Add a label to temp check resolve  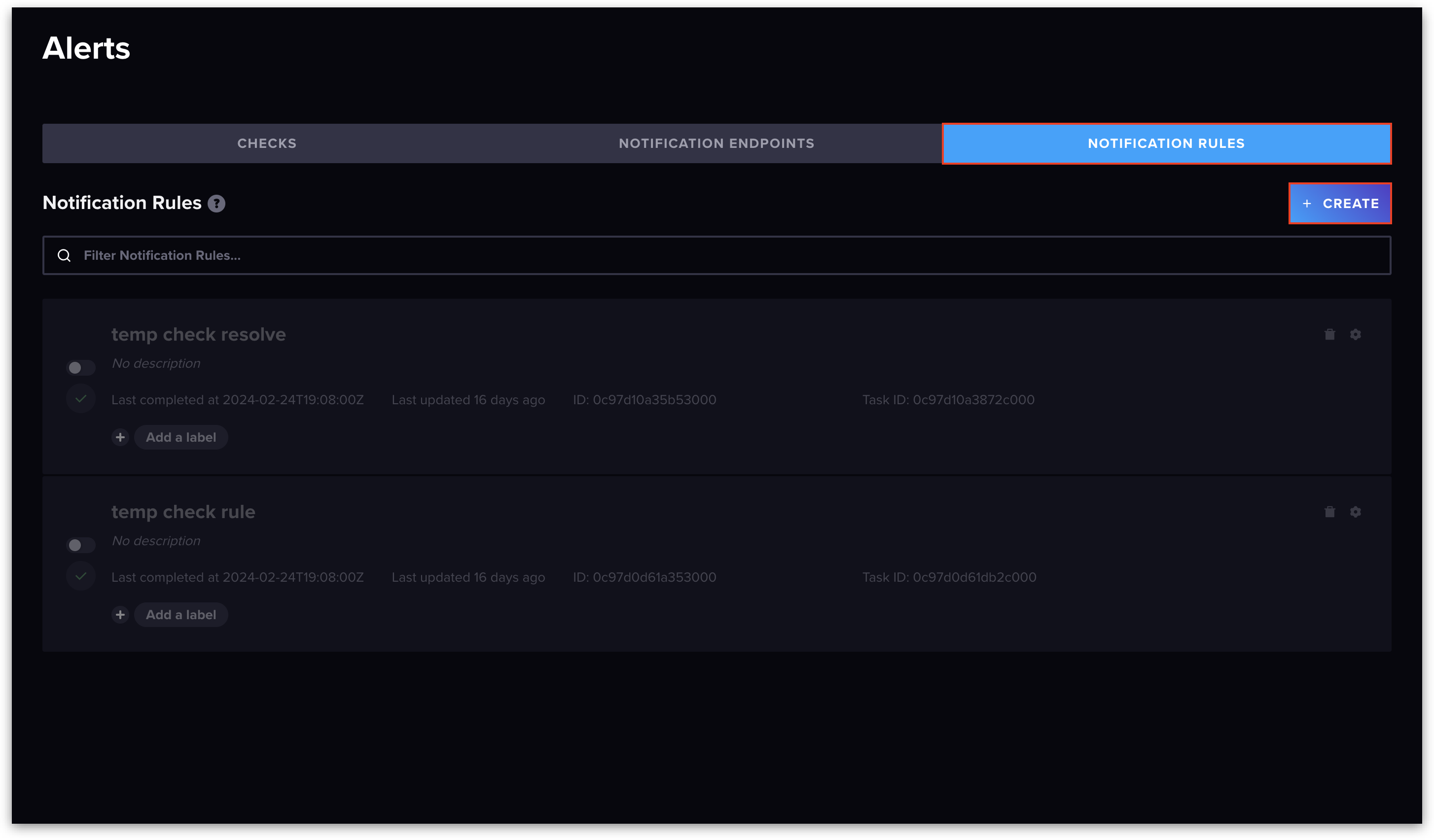[x=181, y=437]
